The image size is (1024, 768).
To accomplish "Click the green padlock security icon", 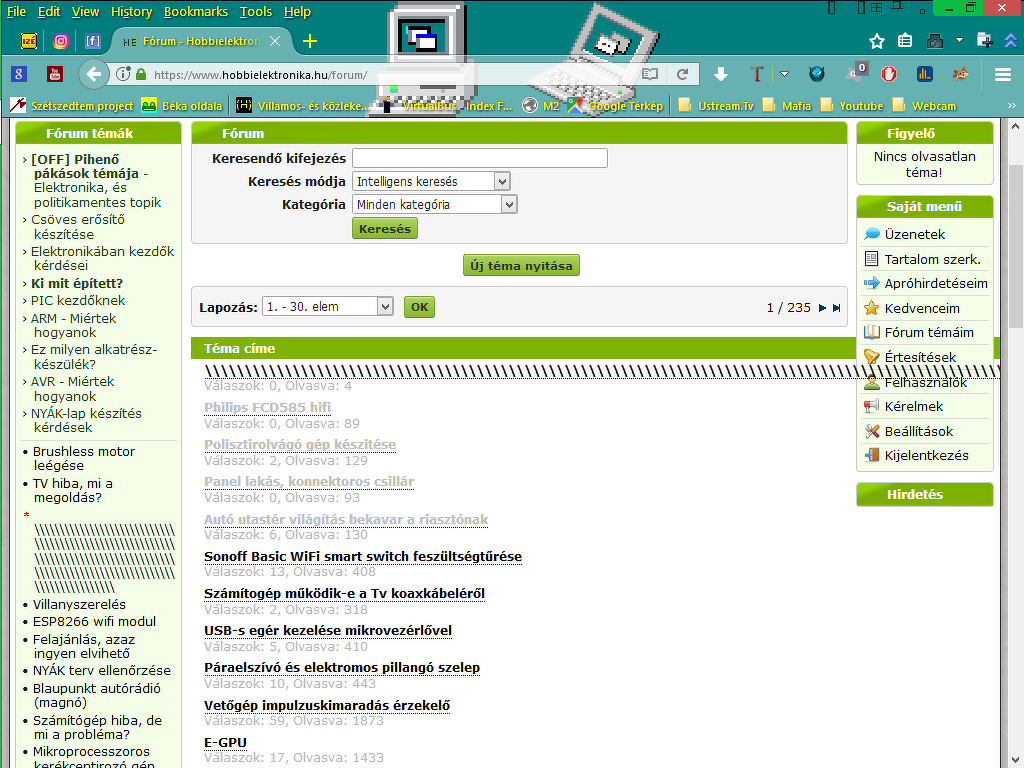I will [141, 74].
